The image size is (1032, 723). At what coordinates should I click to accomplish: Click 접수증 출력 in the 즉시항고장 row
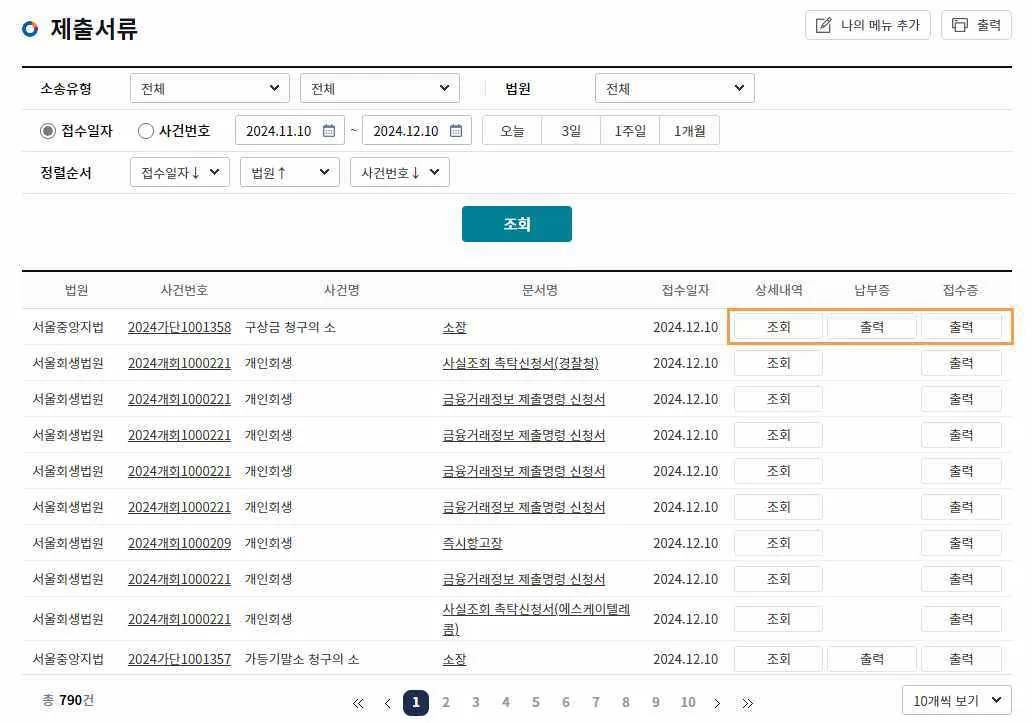pyautogui.click(x=961, y=543)
